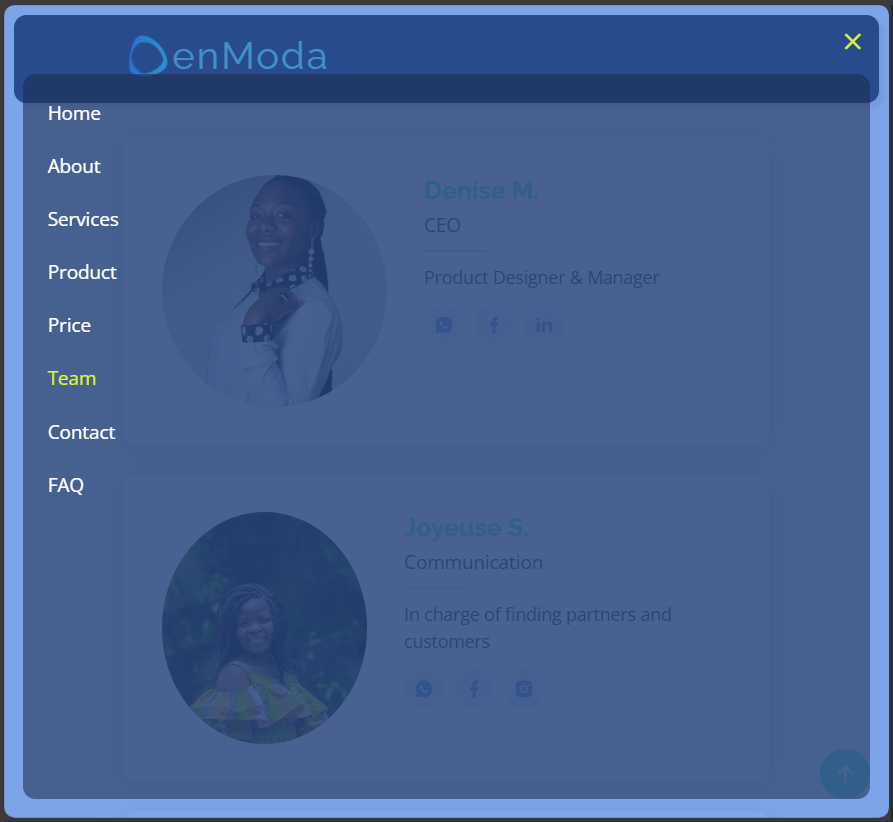Open Denise's LinkedIn profile icon
The width and height of the screenshot is (893, 822).
click(x=543, y=325)
